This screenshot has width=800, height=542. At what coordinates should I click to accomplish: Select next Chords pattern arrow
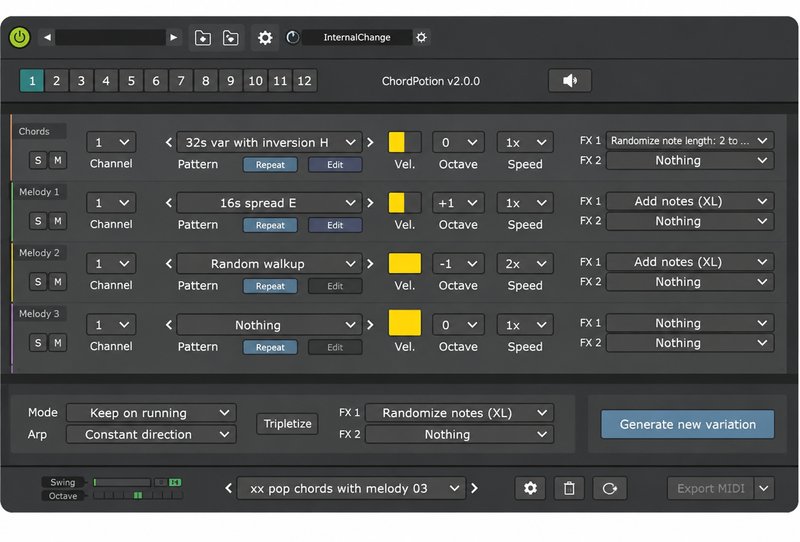(370, 142)
